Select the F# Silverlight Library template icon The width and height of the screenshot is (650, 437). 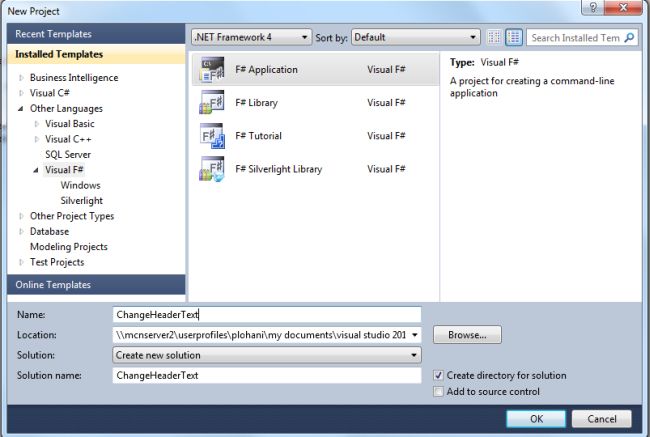[x=212, y=169]
